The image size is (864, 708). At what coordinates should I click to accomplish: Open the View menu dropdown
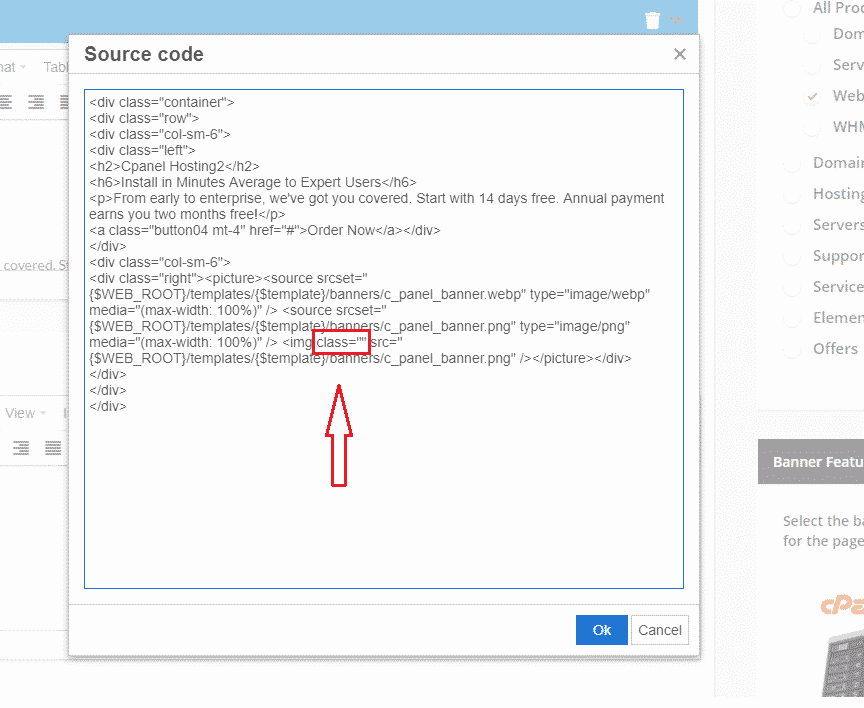pos(25,413)
